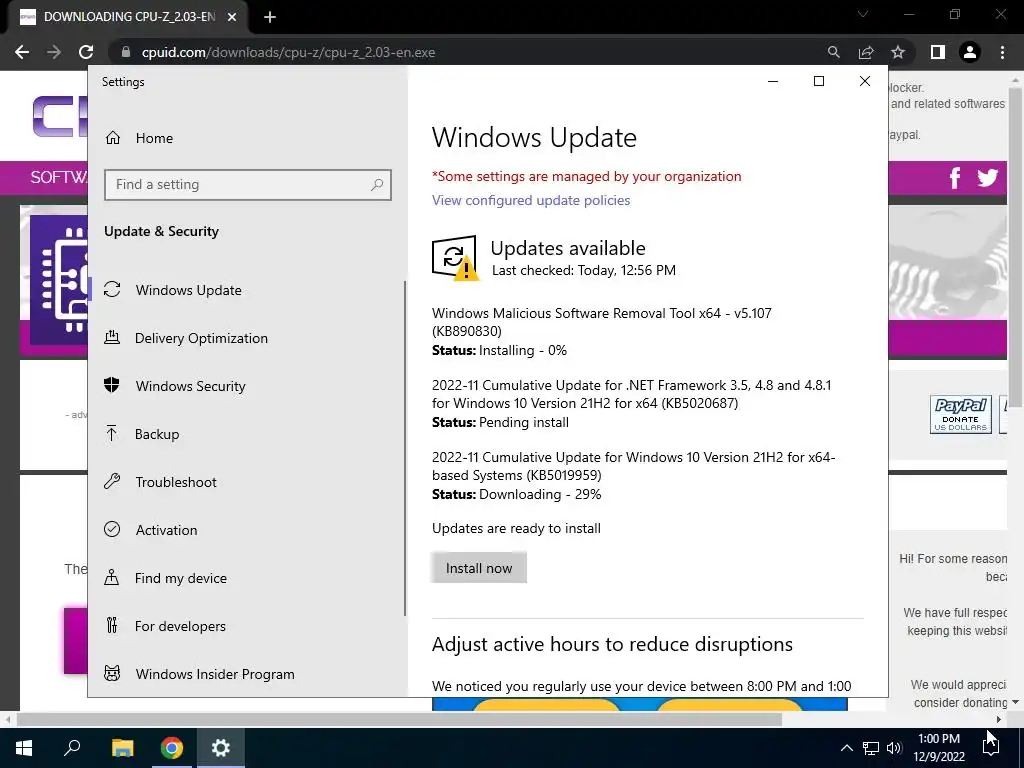Click the Chrome forward arrow
Screen dimensions: 1024x768
tap(54, 52)
